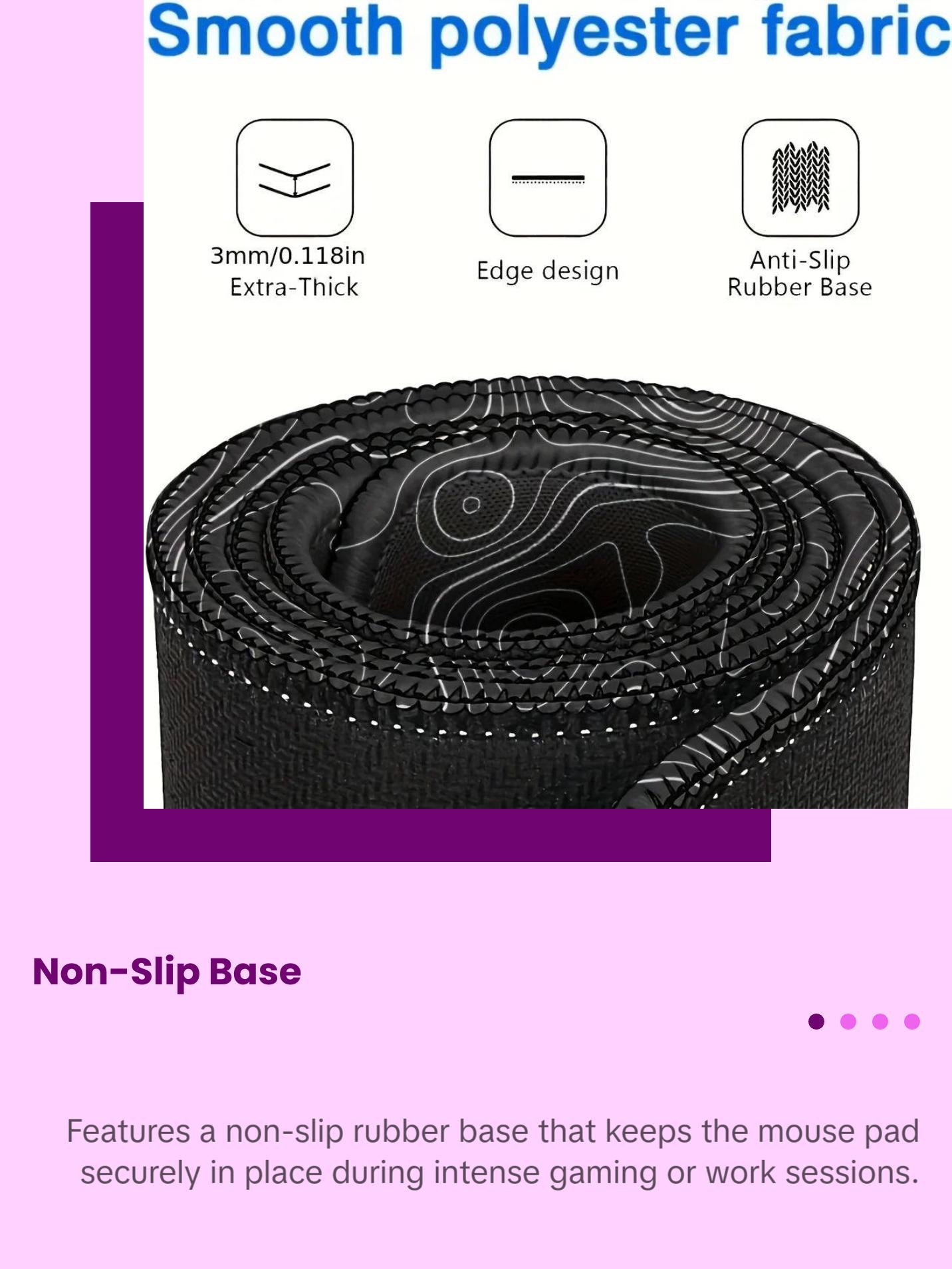
Task: Click the 3mm/0.118in Extra-Thick label
Action: pyautogui.click(x=288, y=271)
